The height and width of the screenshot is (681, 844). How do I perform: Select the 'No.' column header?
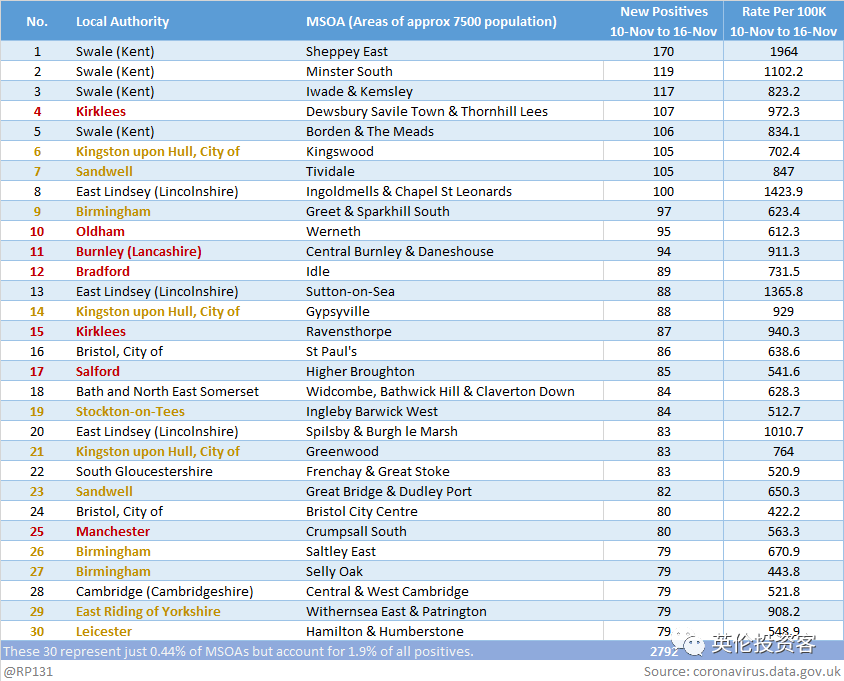(37, 21)
